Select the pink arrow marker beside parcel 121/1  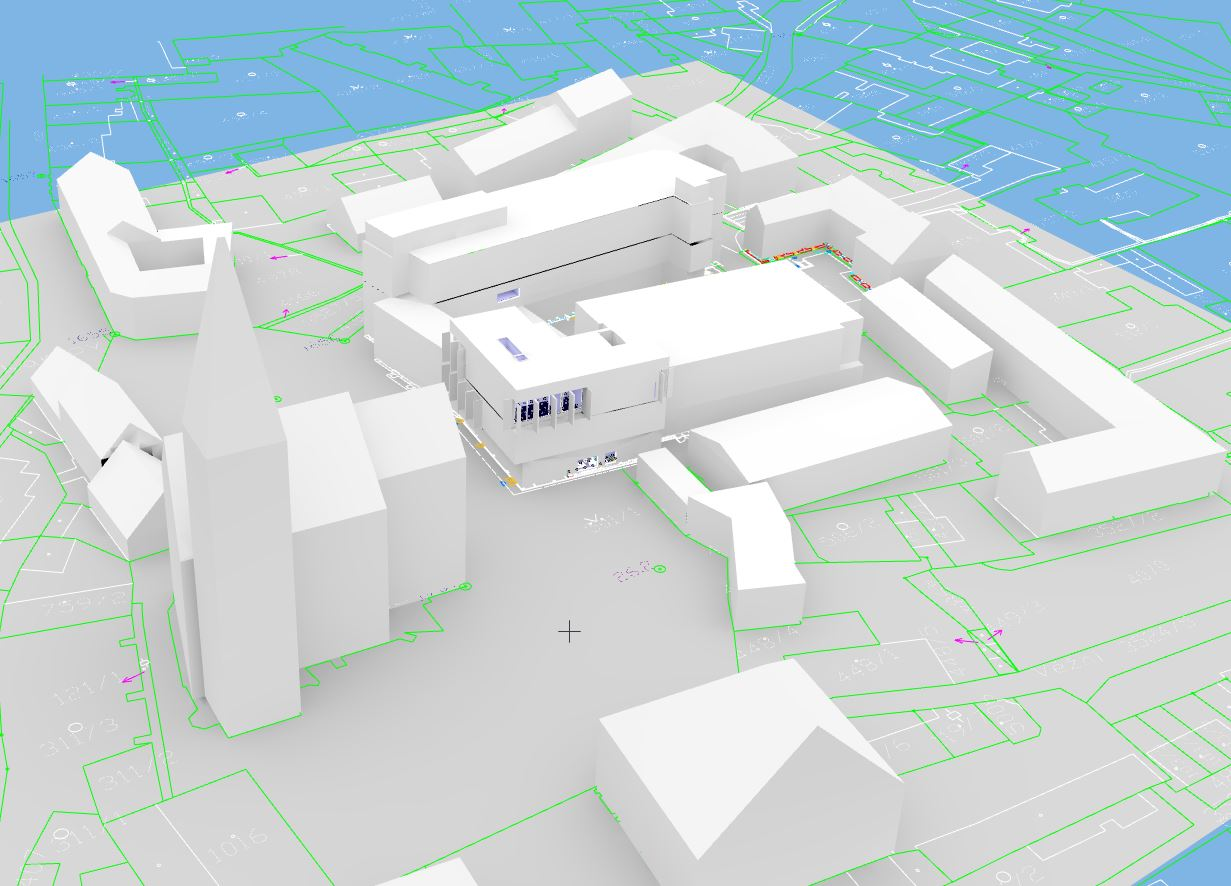[x=130, y=679]
